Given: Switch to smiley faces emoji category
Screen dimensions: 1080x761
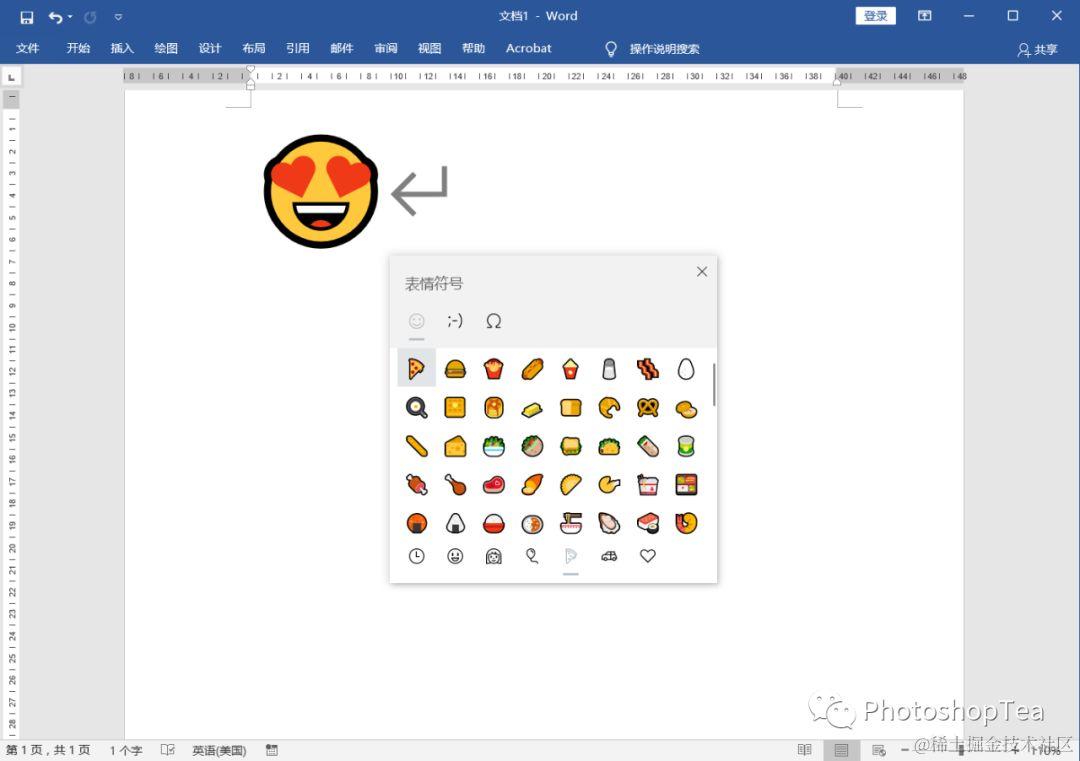Looking at the screenshot, I should pos(455,556).
